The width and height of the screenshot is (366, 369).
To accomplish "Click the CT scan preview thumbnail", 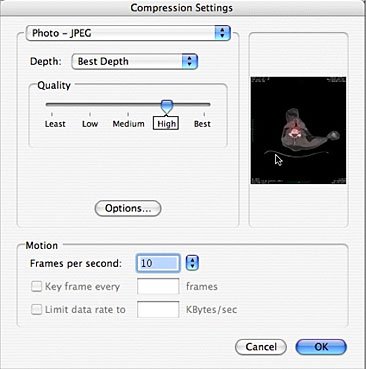I will click(298, 130).
